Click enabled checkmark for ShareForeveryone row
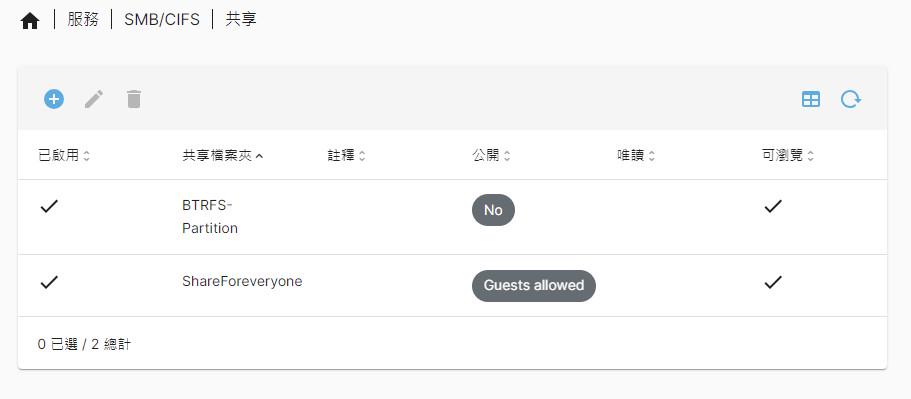The image size is (911, 399). [49, 282]
